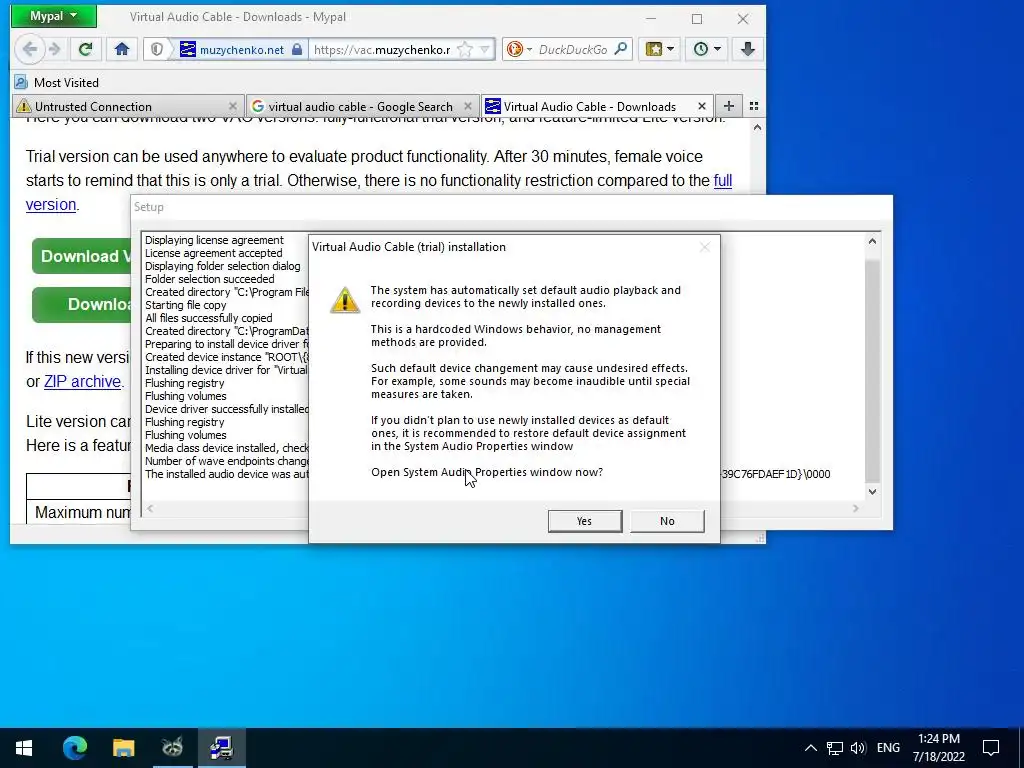The height and width of the screenshot is (768, 1024).
Task: Click the DuckDuckGo search engine icon
Action: pyautogui.click(x=515, y=50)
